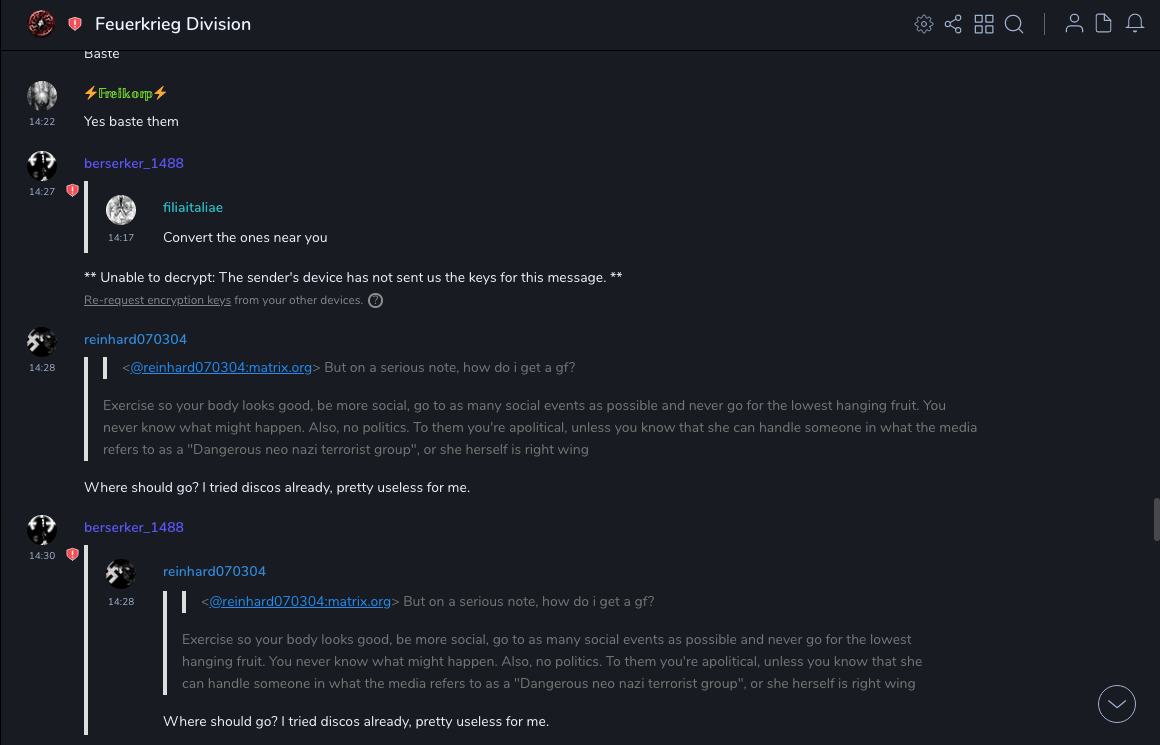Click filiaitaliae username in quoted reply

pos(193,208)
